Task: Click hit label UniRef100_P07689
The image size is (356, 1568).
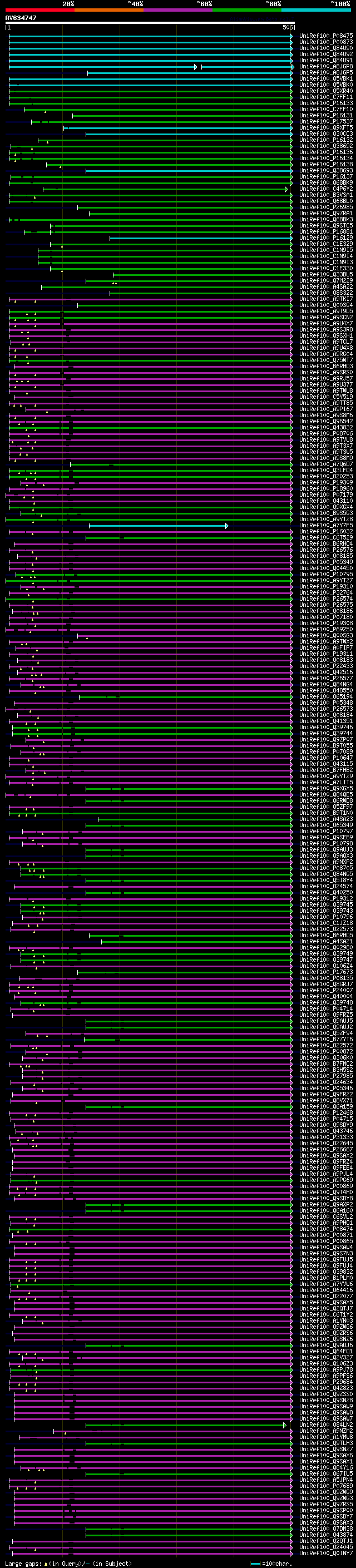Action: point(326,1486)
